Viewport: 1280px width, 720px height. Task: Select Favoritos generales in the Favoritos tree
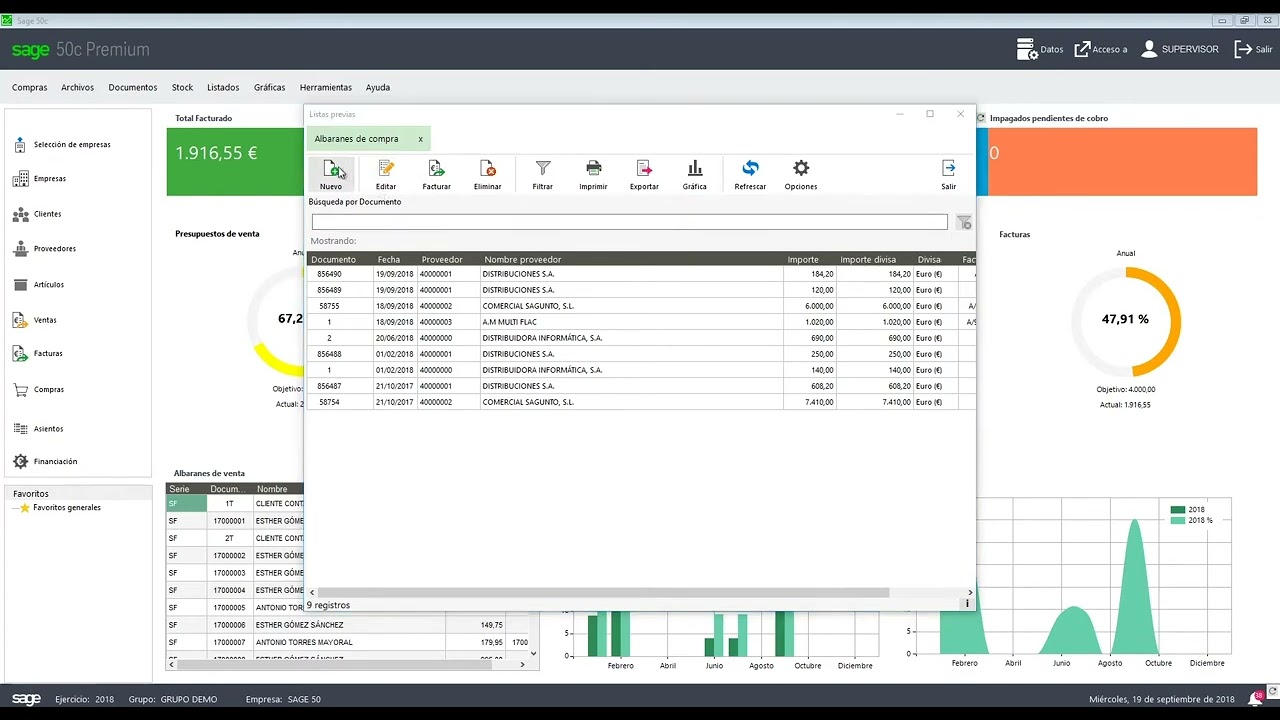[67, 508]
